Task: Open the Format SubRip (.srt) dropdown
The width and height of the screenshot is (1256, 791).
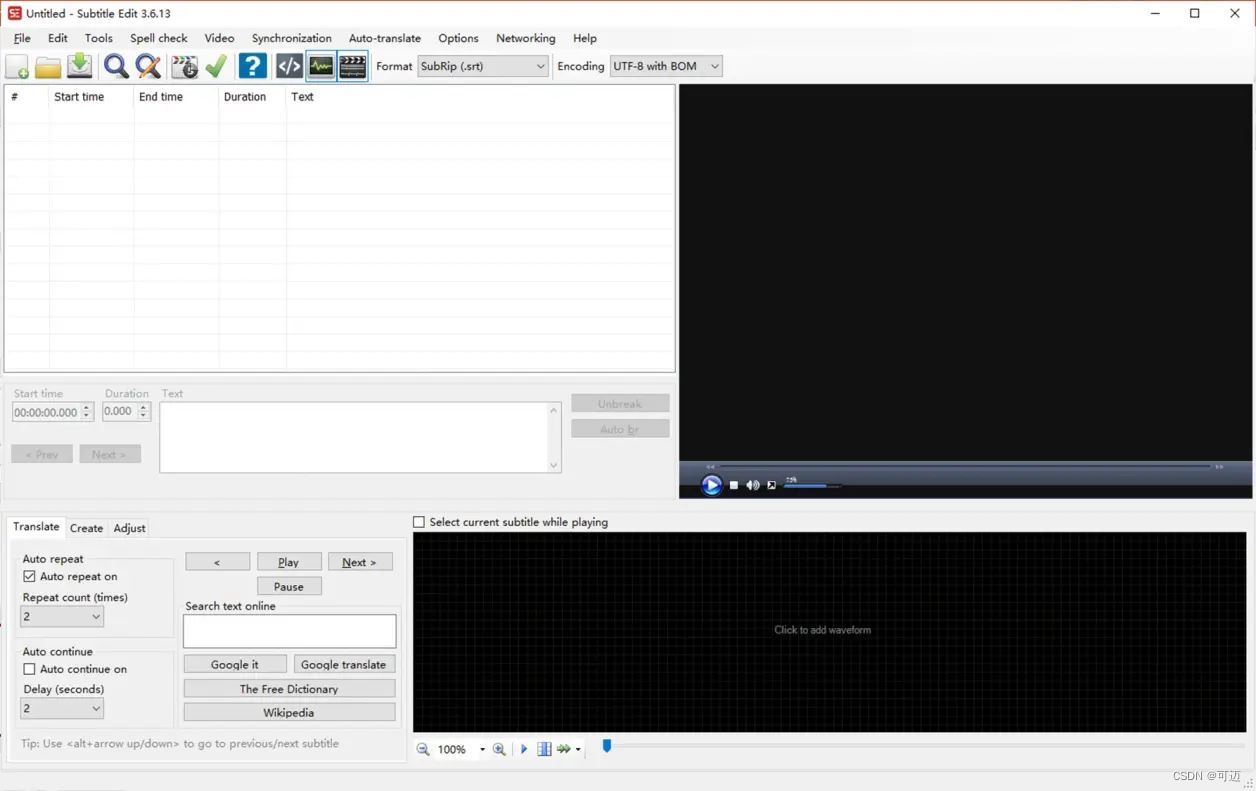Action: [x=483, y=66]
